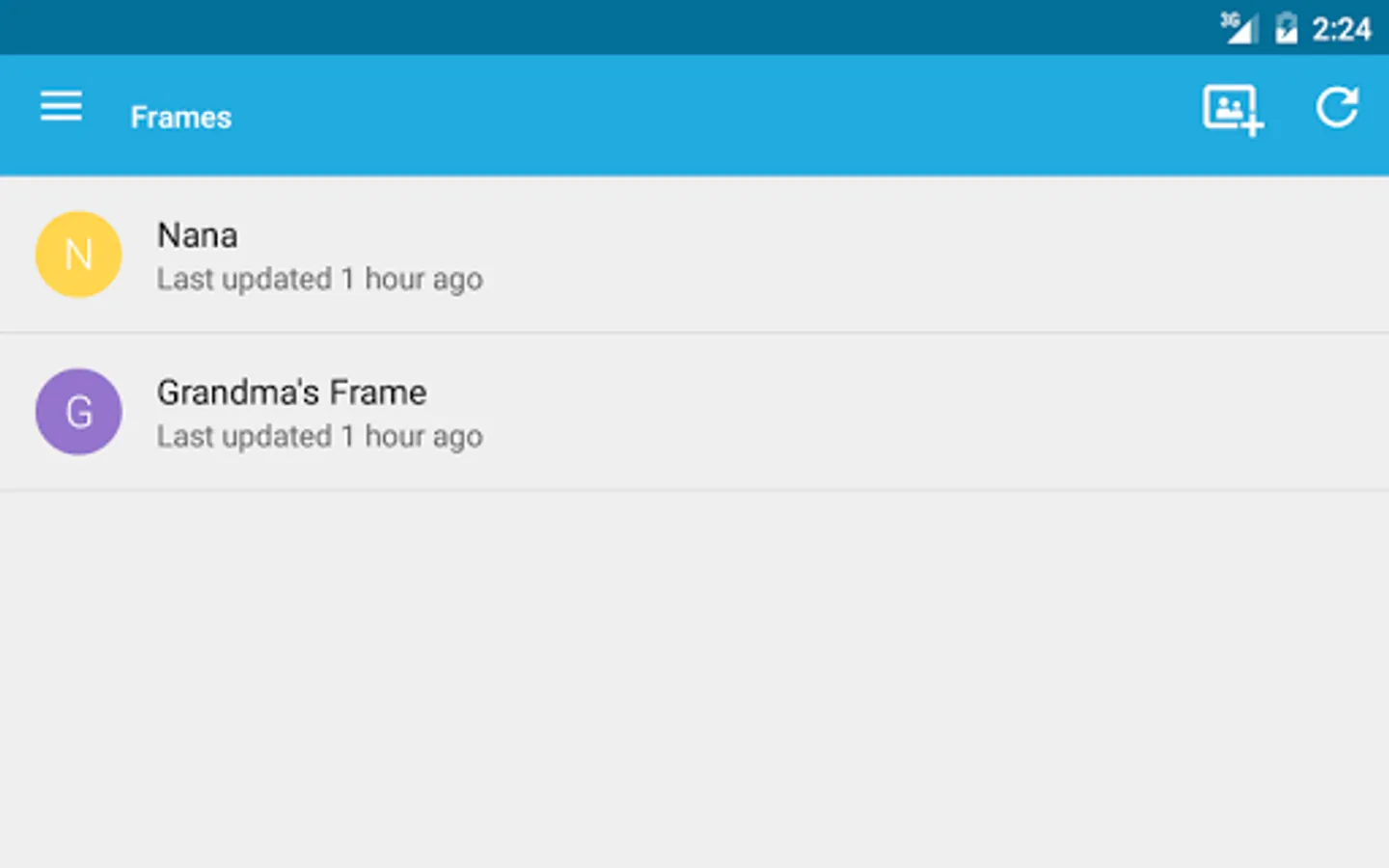Select the Grandma's Frame row's blank right area
The height and width of the screenshot is (868, 1389).
965,412
